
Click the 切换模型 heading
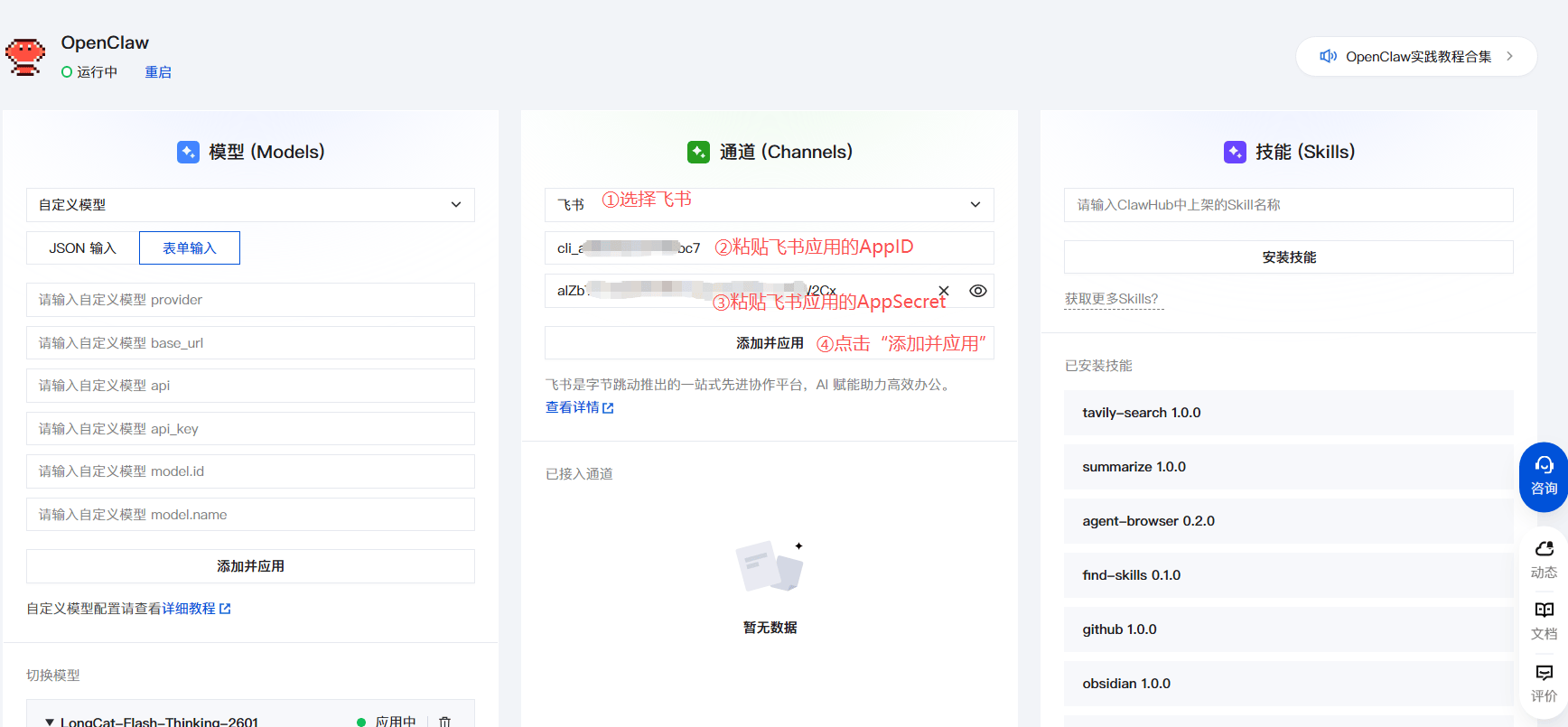[x=53, y=676]
